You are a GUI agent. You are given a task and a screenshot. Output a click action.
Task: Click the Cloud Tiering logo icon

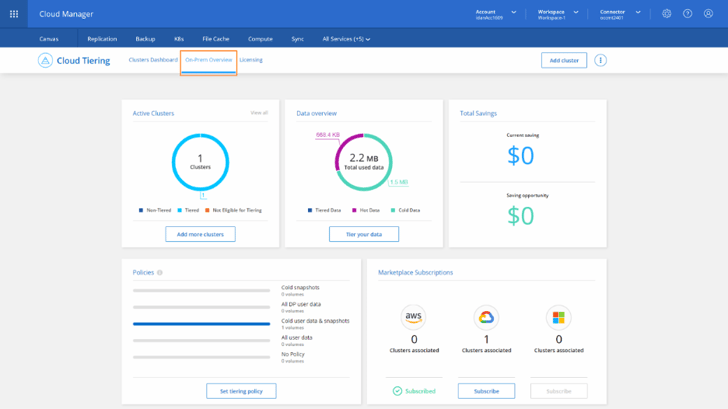pyautogui.click(x=45, y=60)
